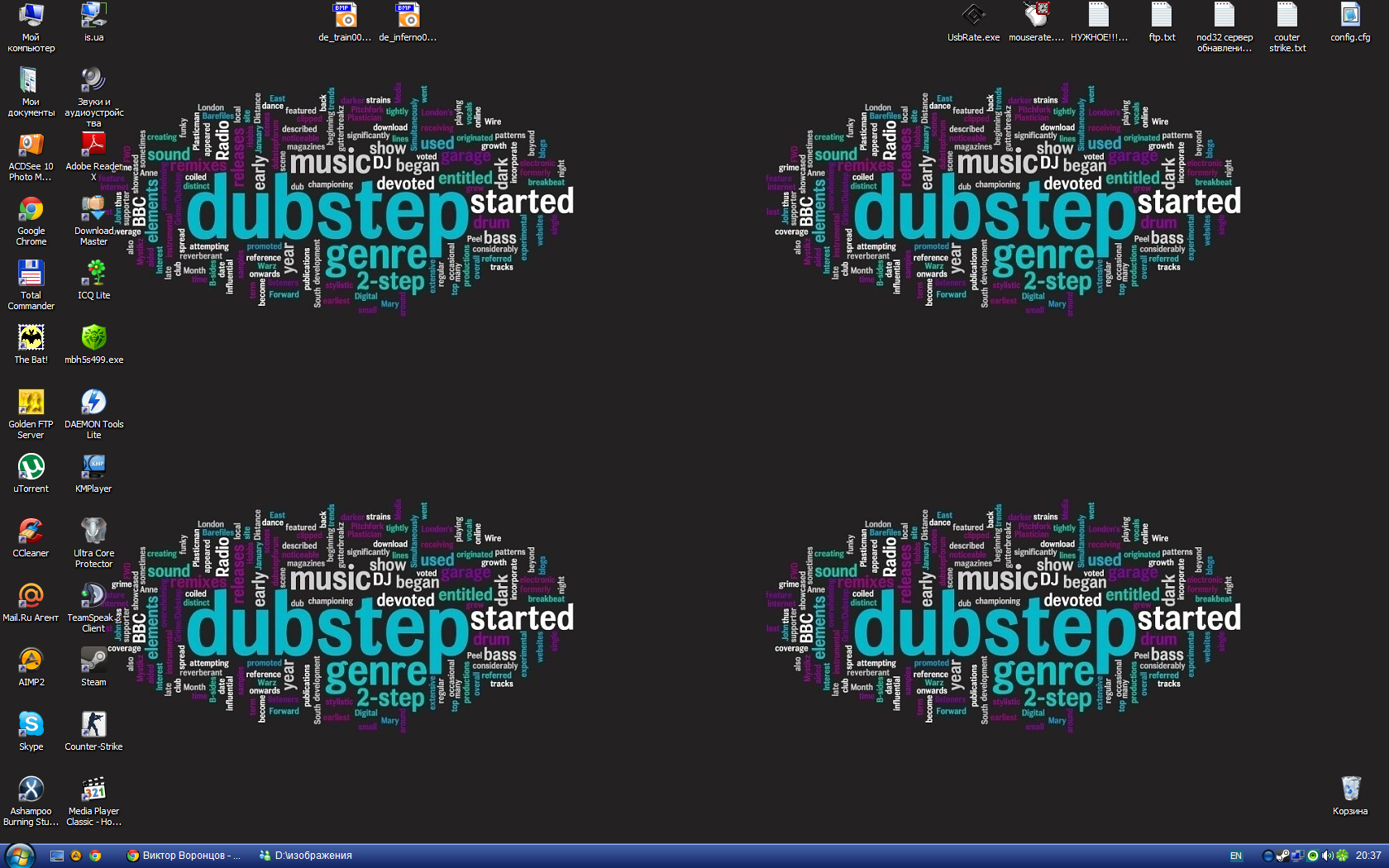This screenshot has width=1389, height=868.
Task: Click the green circular tray icon
Action: click(1312, 856)
